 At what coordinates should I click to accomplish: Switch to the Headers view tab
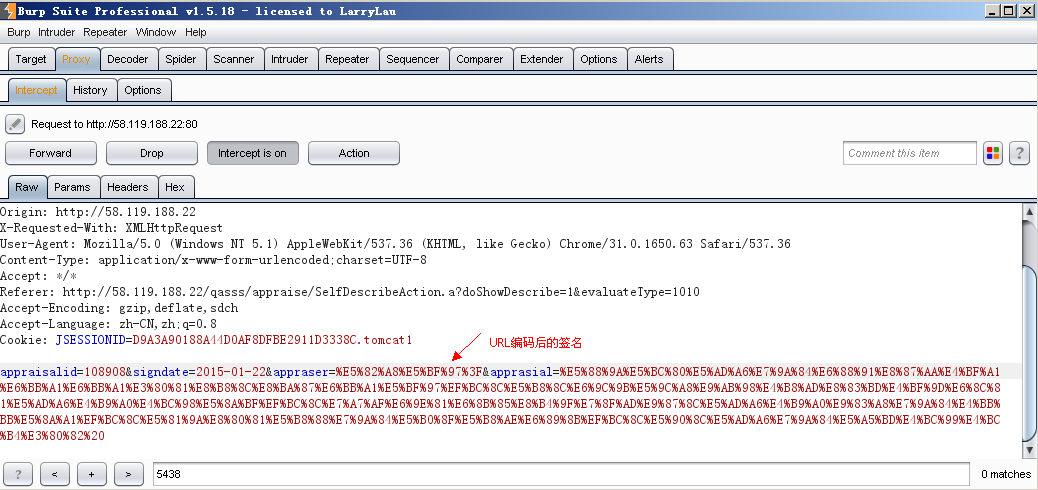click(x=128, y=187)
